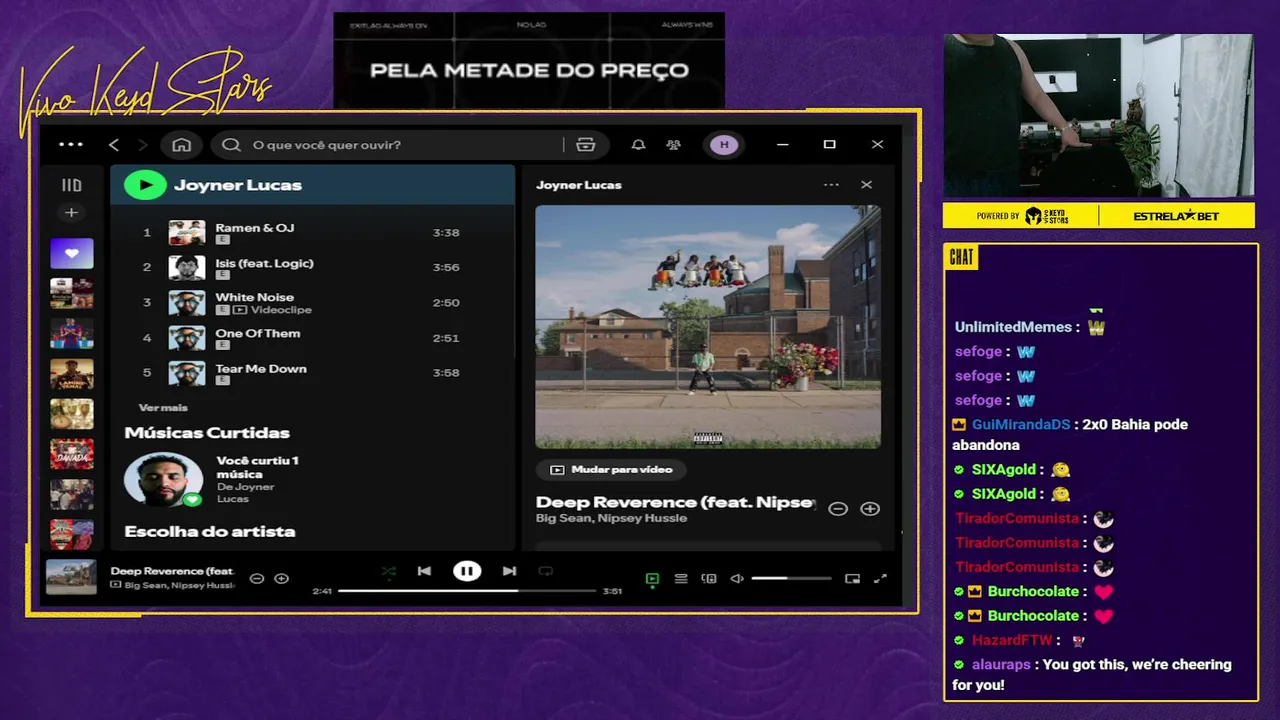Add song to library with plus in panel

[870, 509]
